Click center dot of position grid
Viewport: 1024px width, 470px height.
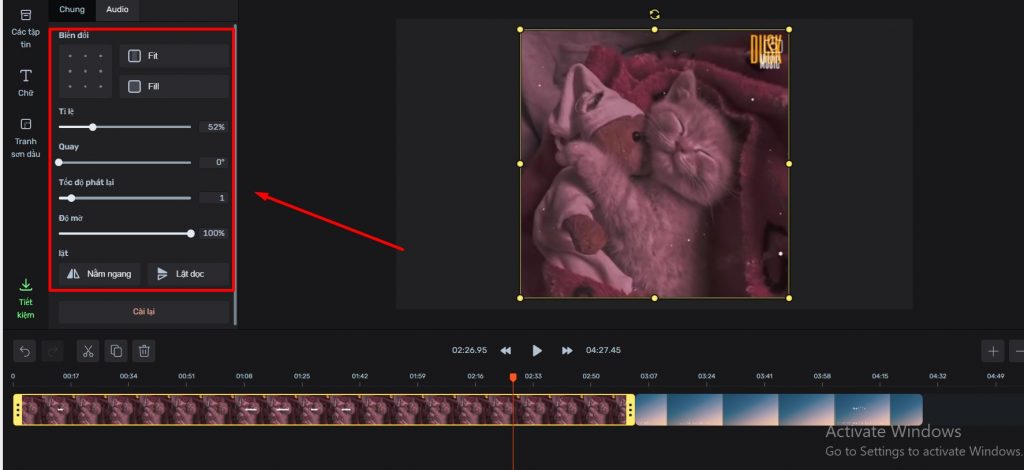[86, 71]
